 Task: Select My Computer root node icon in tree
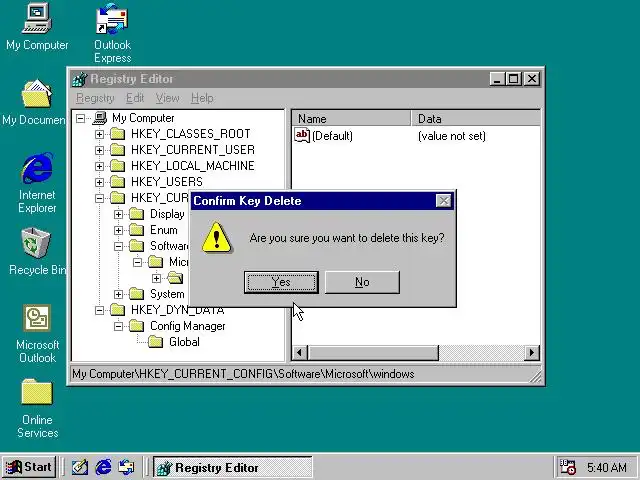[100, 118]
